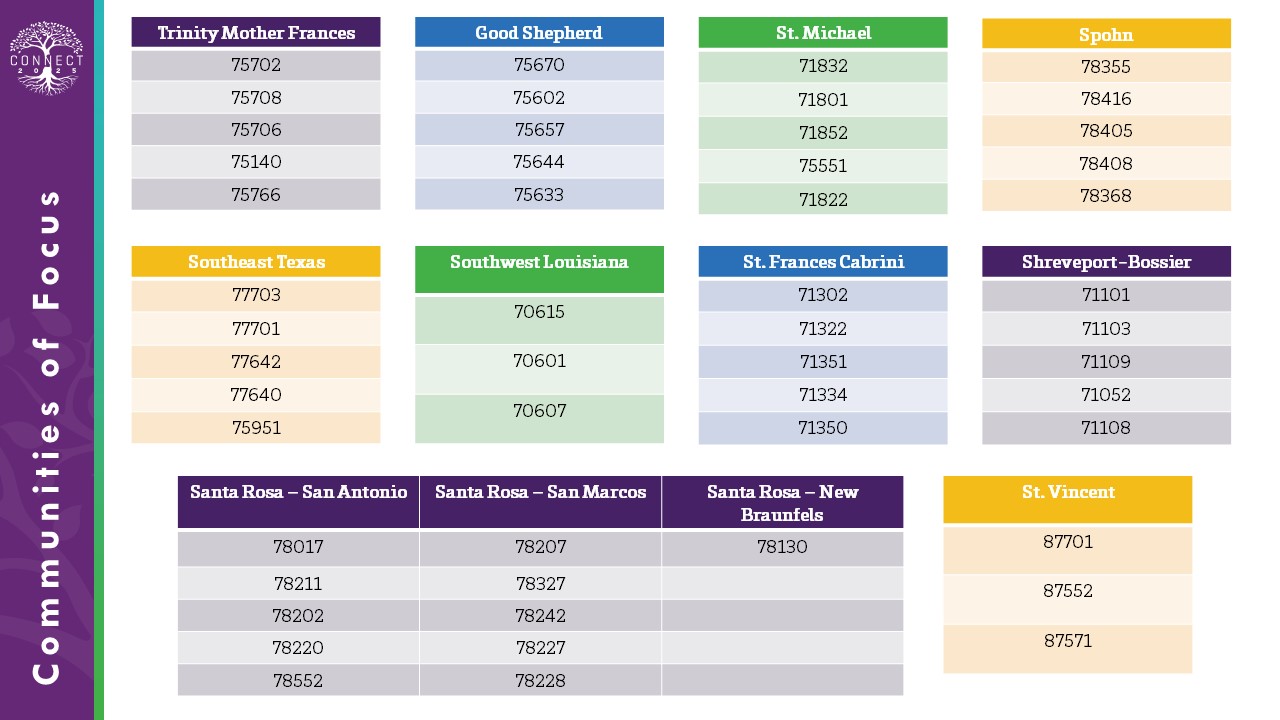
Task: Select the 70601 cell in Southwest Louisiana
Action: [x=539, y=361]
